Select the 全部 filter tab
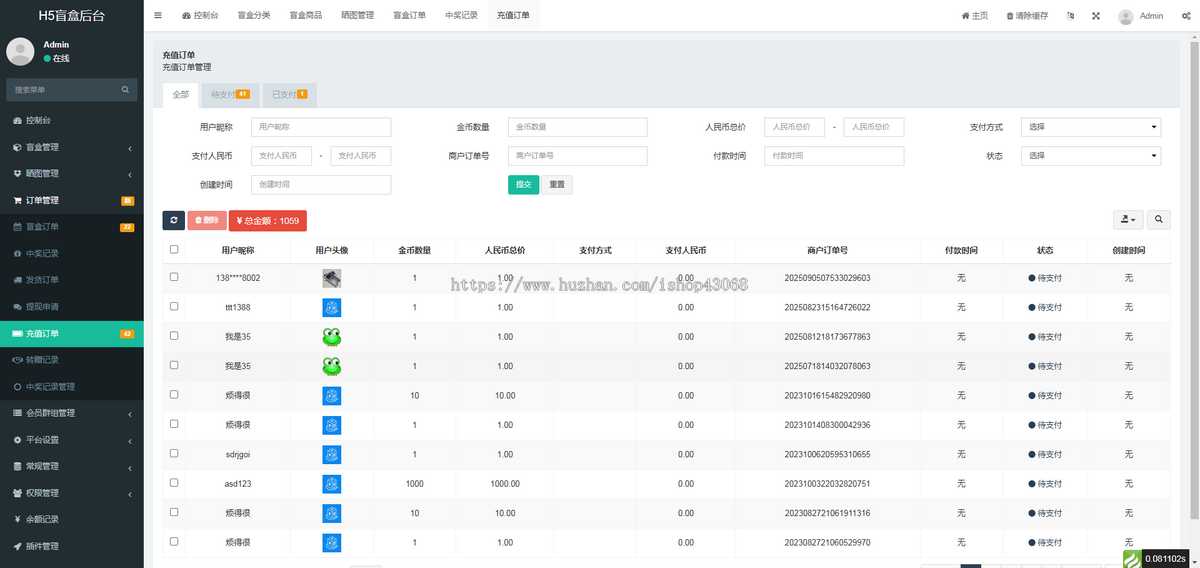Screen dimensions: 1200x568 click(180, 95)
